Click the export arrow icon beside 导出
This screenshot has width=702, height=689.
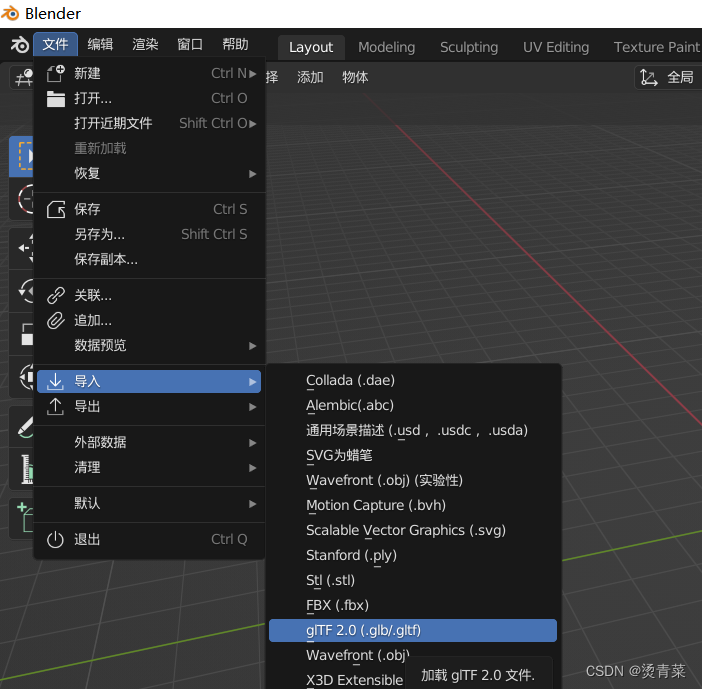(56, 407)
